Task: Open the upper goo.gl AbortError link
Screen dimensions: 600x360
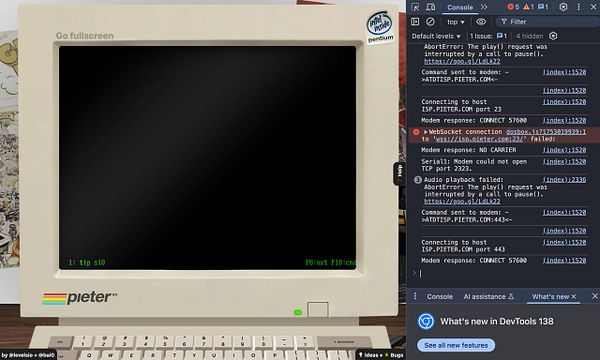Action: 462,61
